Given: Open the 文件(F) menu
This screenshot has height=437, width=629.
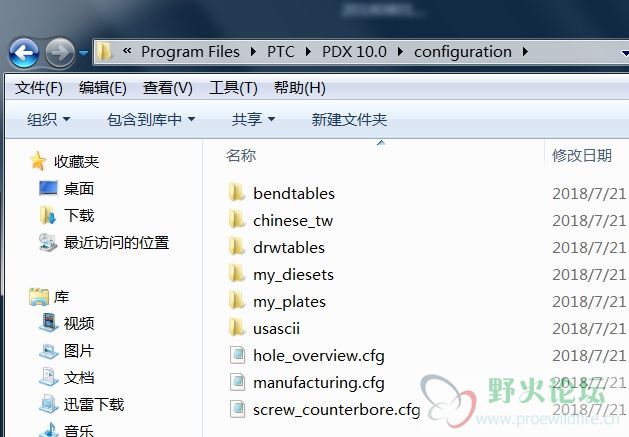Looking at the screenshot, I should [x=39, y=88].
